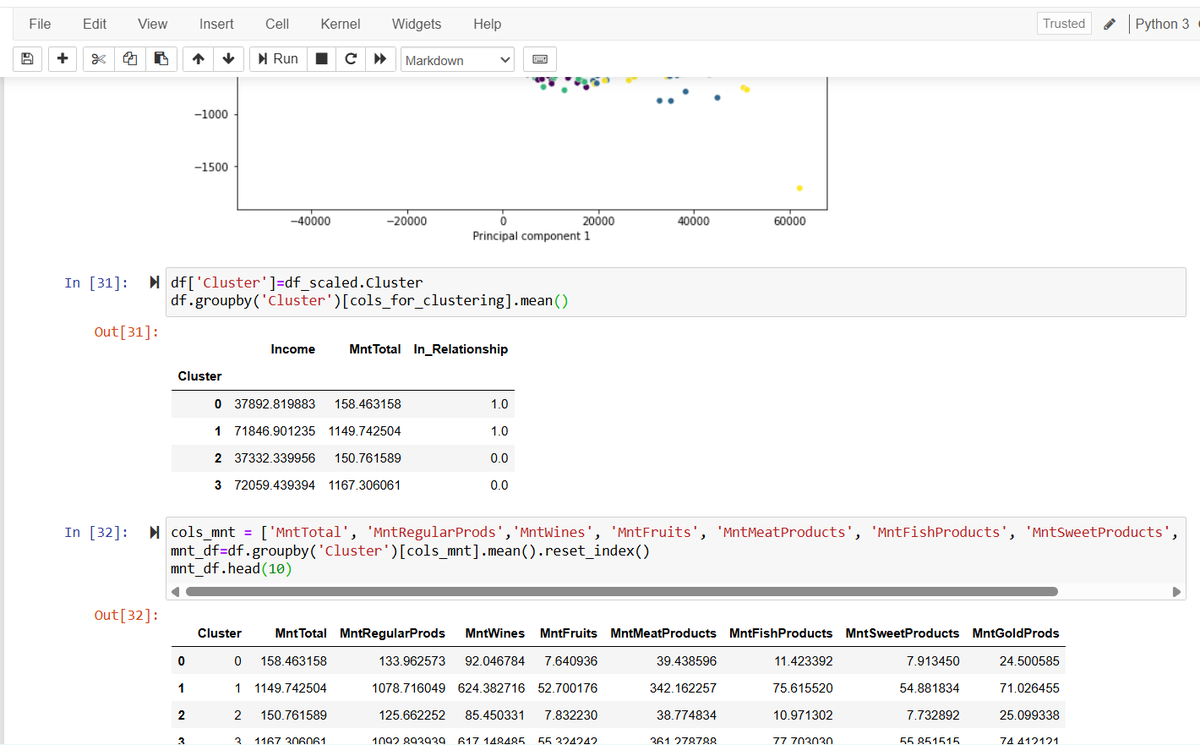
Task: Restart the kernel icon
Action: 350,59
